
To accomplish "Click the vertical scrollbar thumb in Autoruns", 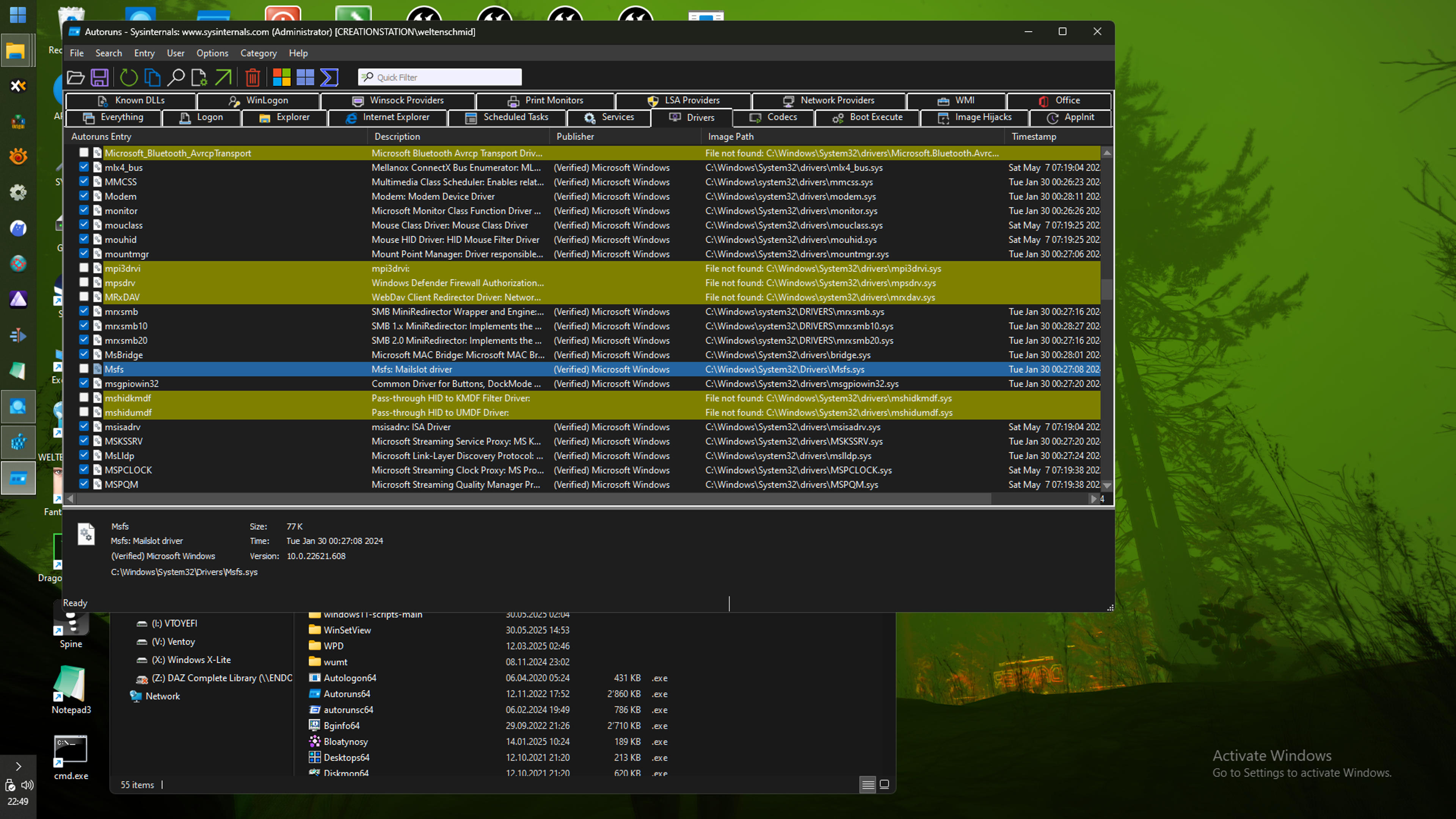I will [1107, 289].
